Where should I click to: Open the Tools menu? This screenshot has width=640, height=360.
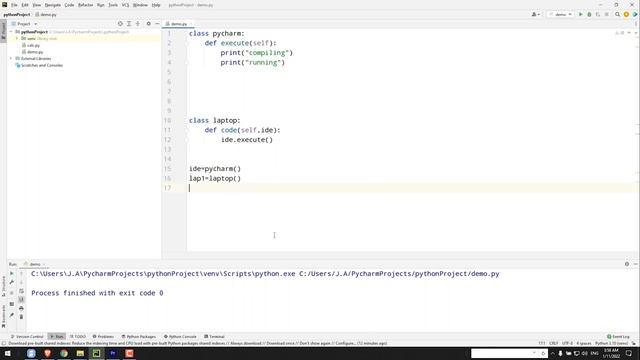click(x=113, y=5)
